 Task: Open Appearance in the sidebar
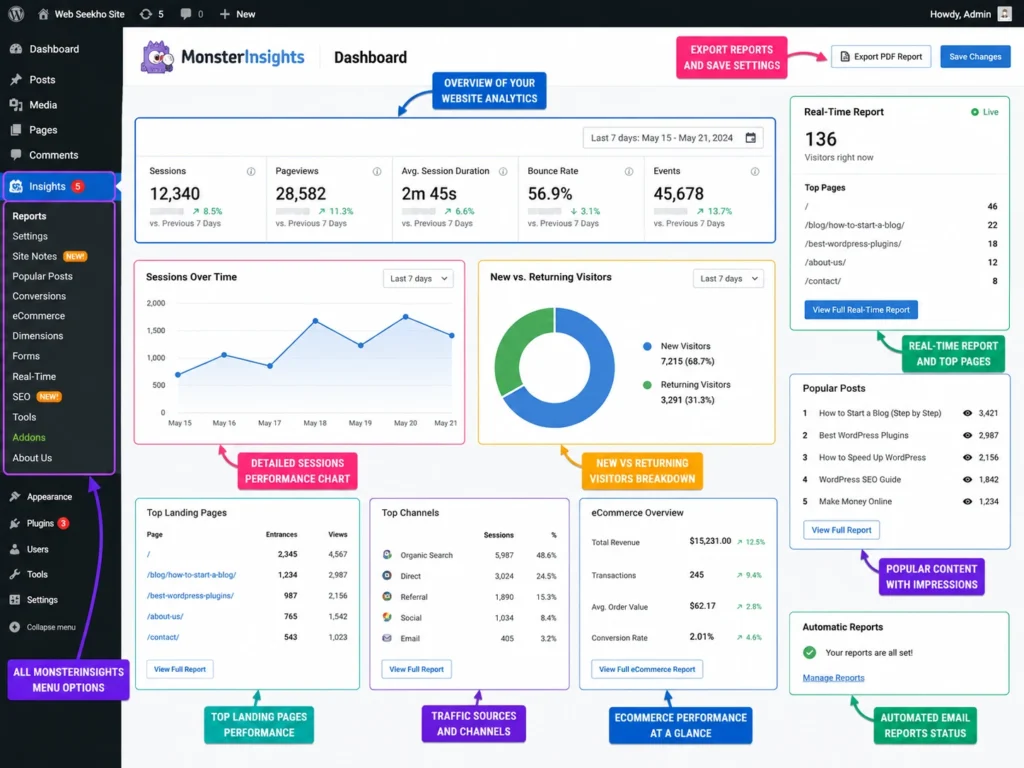[40, 497]
